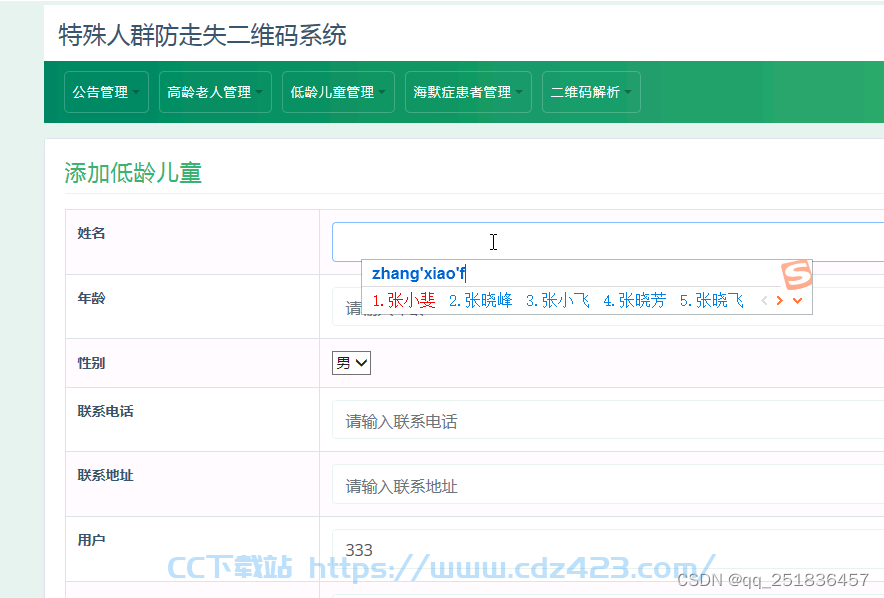Click the Sogou input method logo

click(x=796, y=274)
